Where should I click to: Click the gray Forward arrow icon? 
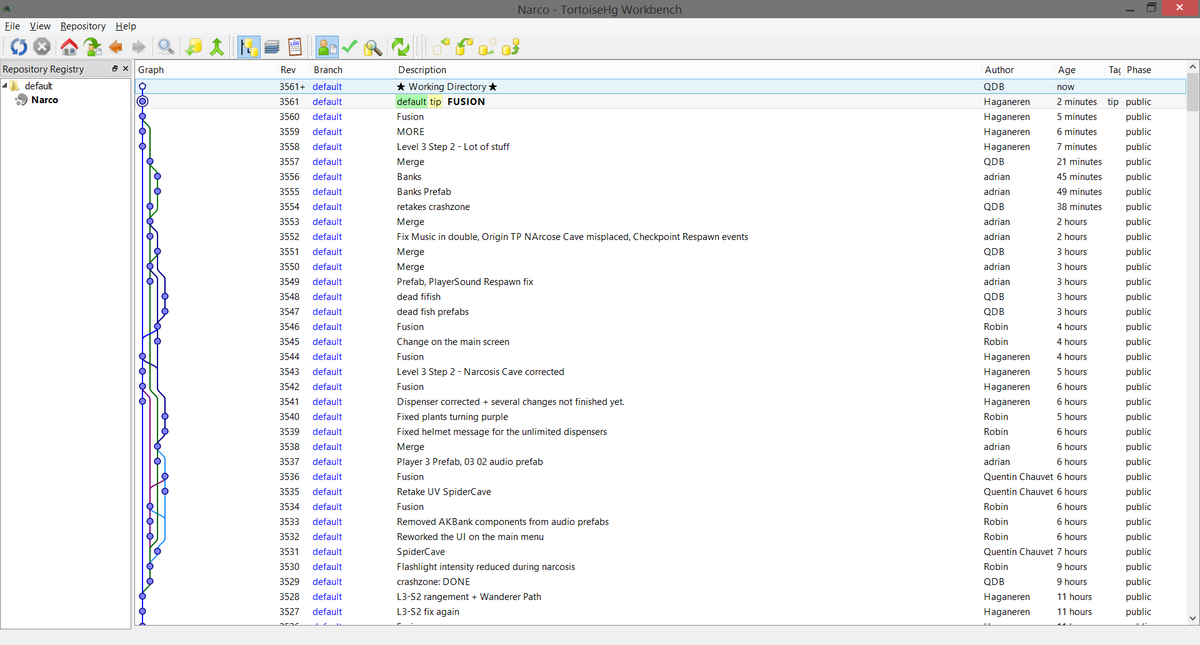tap(139, 47)
